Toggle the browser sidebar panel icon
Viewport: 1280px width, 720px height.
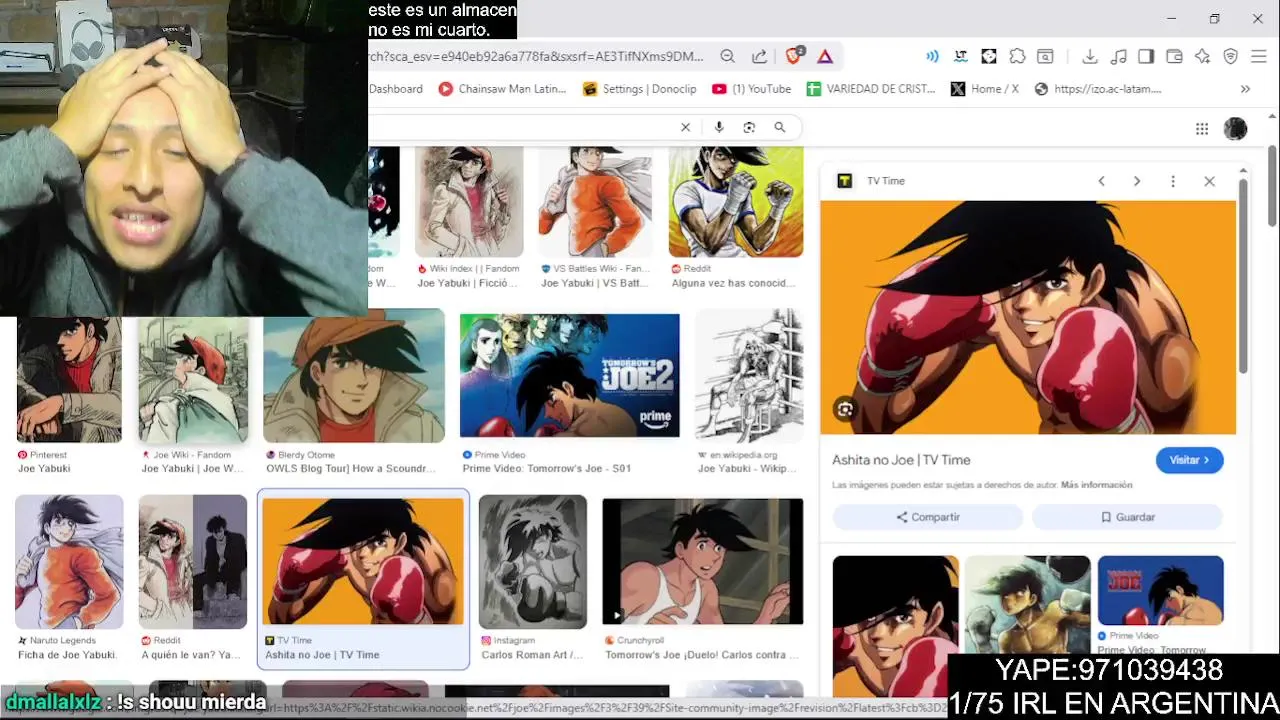[x=1146, y=57]
